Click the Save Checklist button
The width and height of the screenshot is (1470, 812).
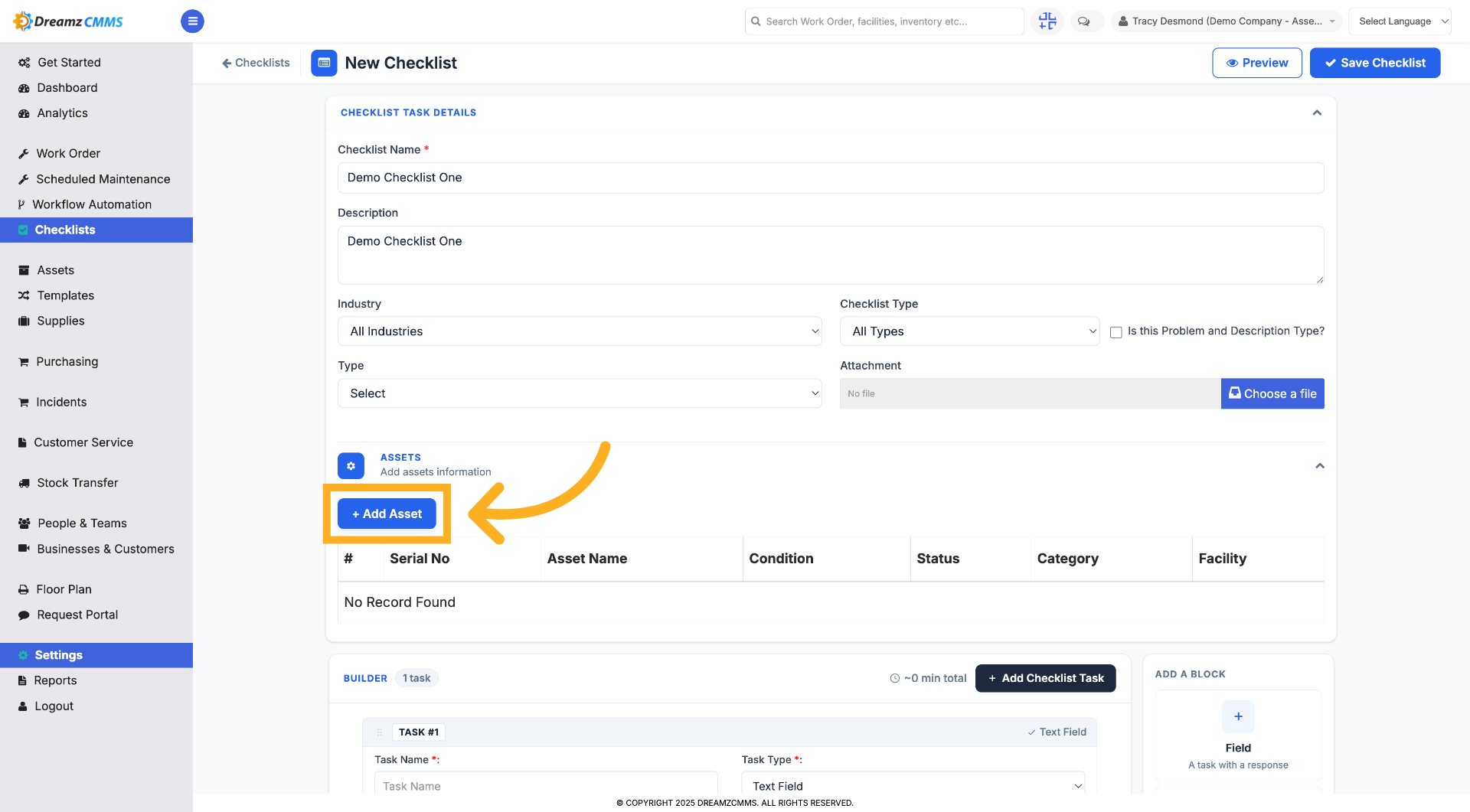tap(1374, 63)
